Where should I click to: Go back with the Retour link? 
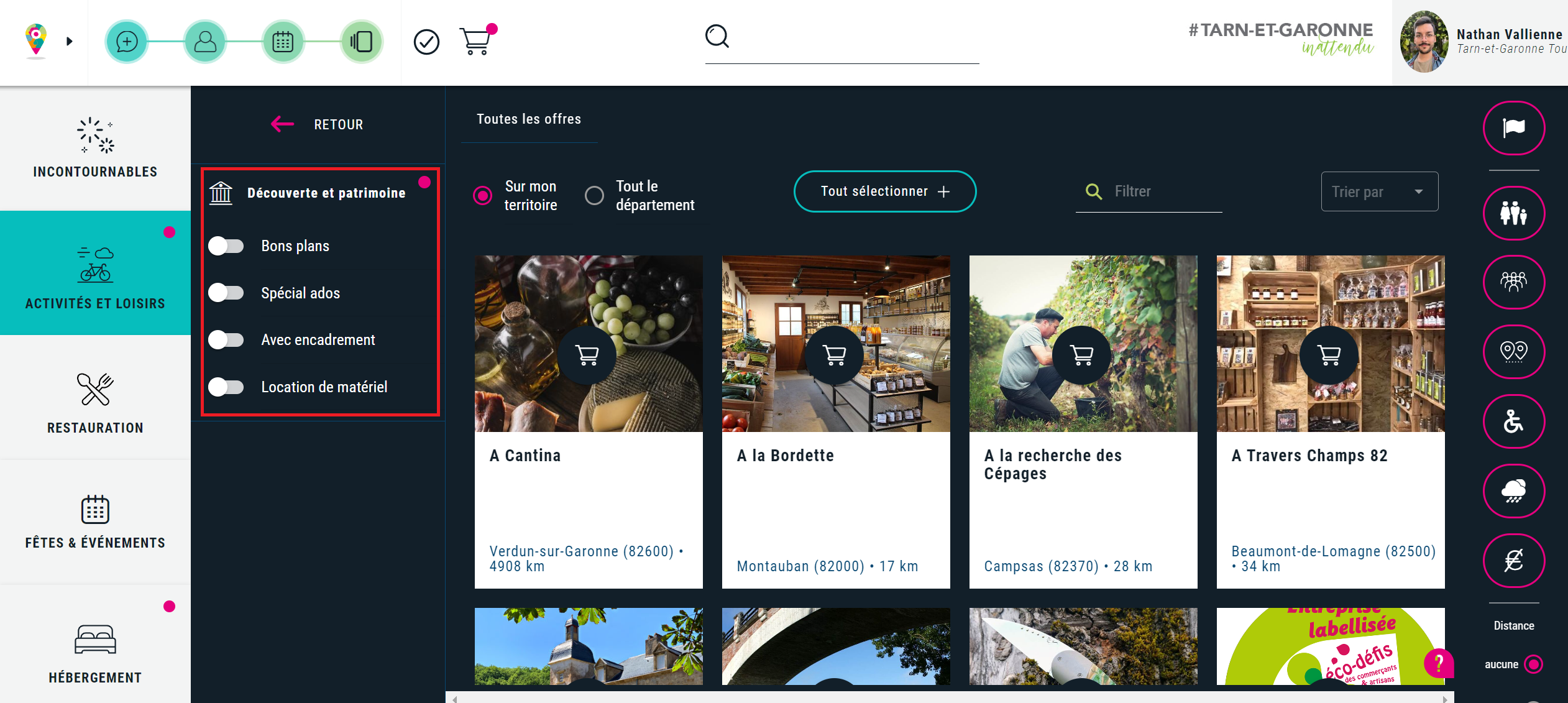click(318, 124)
